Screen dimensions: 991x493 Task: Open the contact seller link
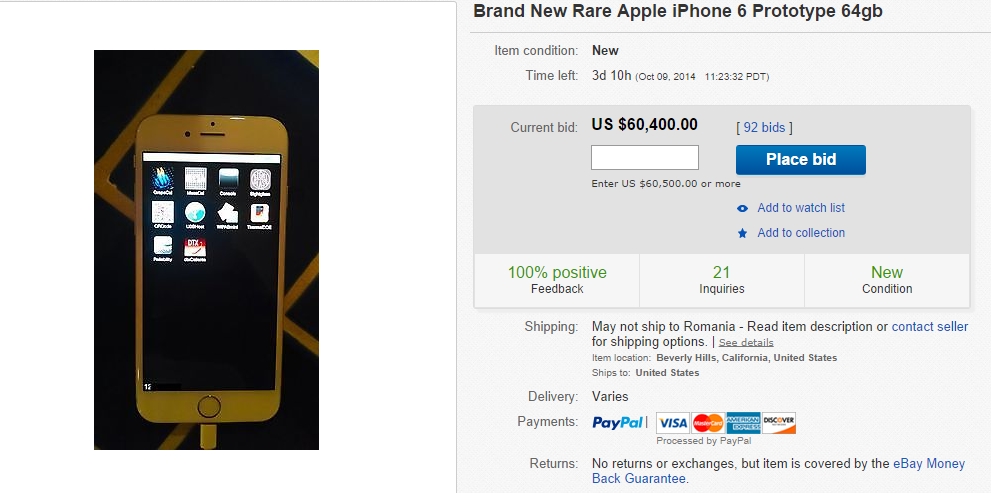[930, 327]
